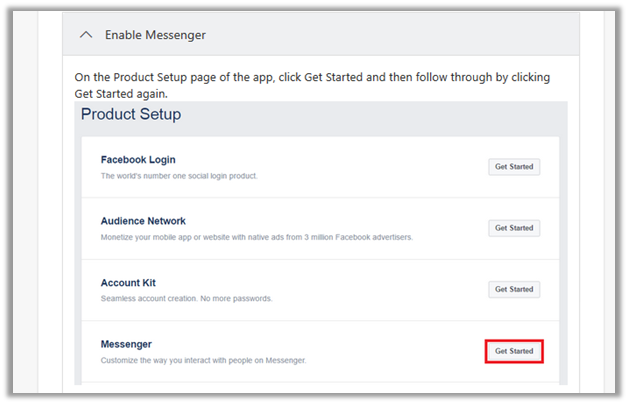The width and height of the screenshot is (628, 404).
Task: Select the Account Kit product title
Action: [x=128, y=283]
